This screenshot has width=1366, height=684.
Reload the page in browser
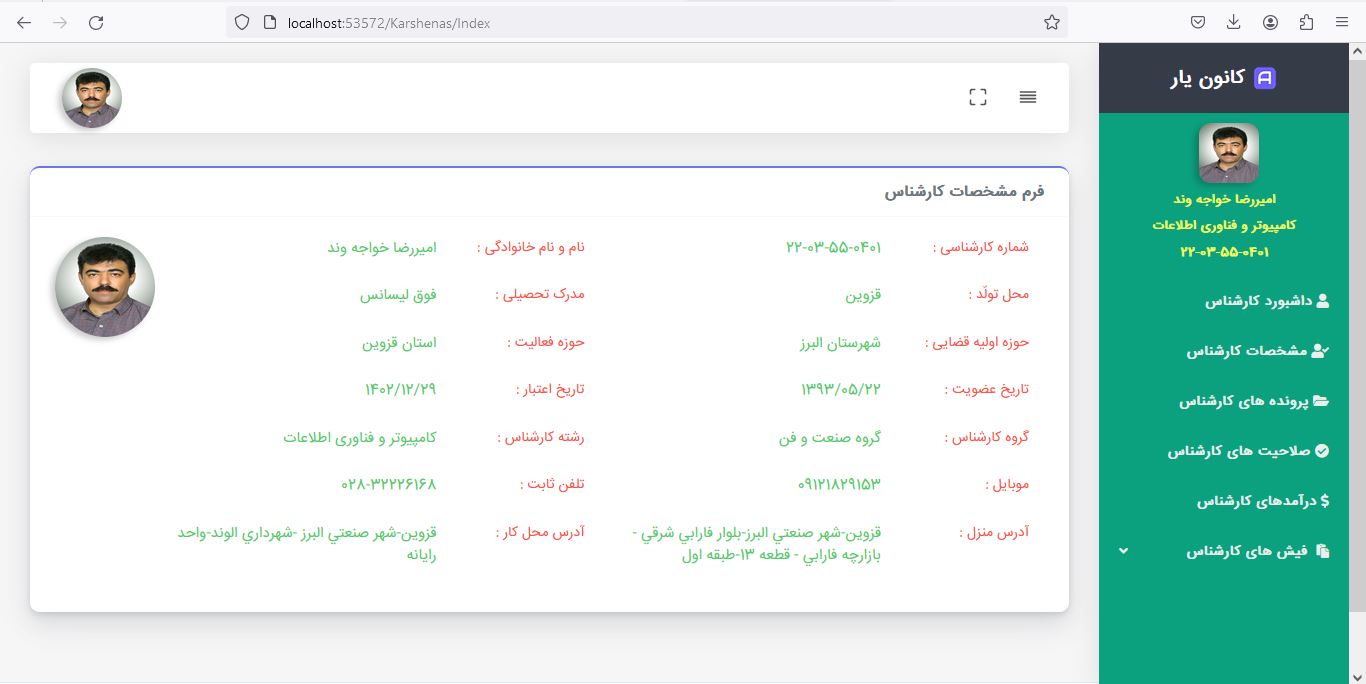(x=96, y=22)
